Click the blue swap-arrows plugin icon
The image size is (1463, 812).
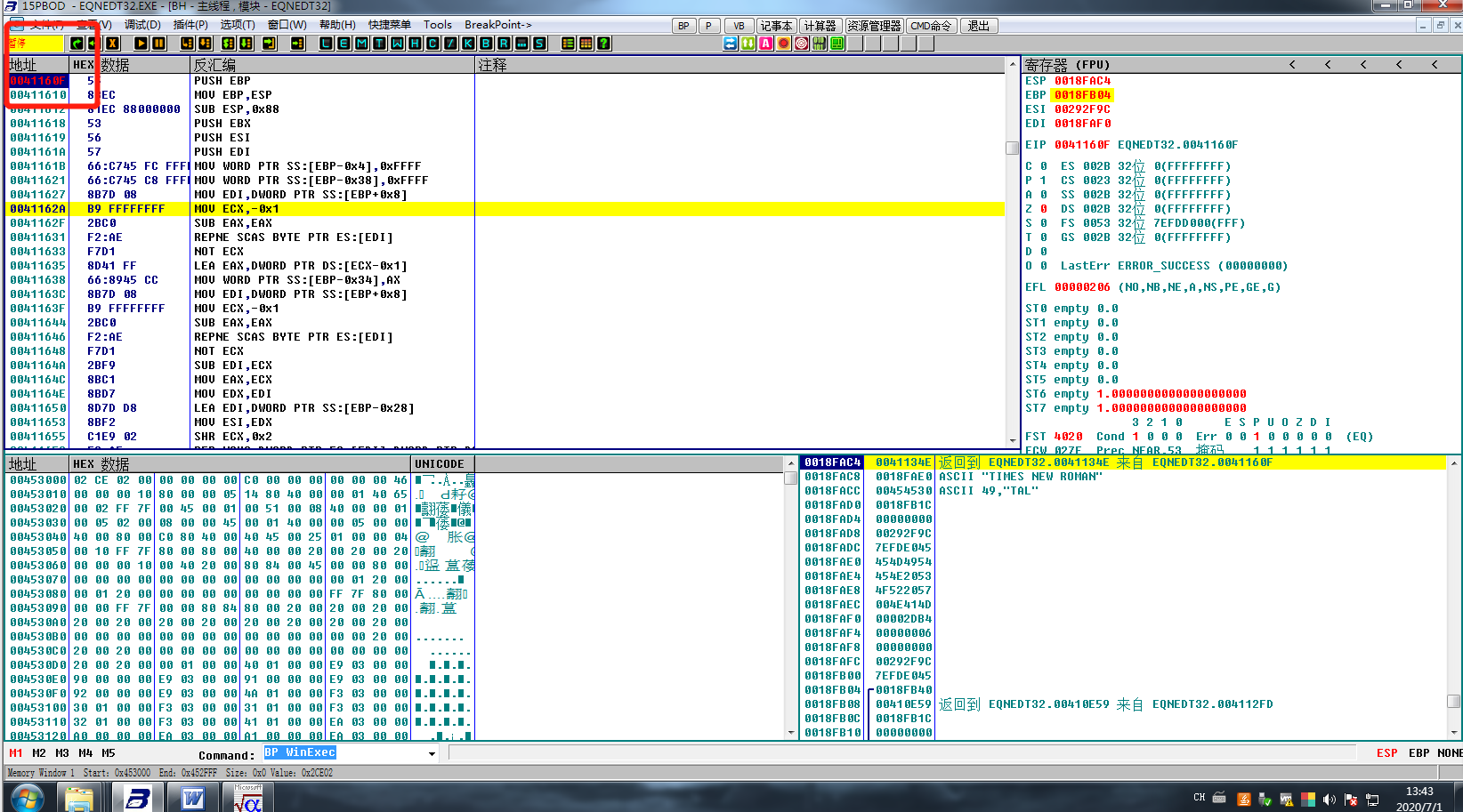(x=731, y=43)
